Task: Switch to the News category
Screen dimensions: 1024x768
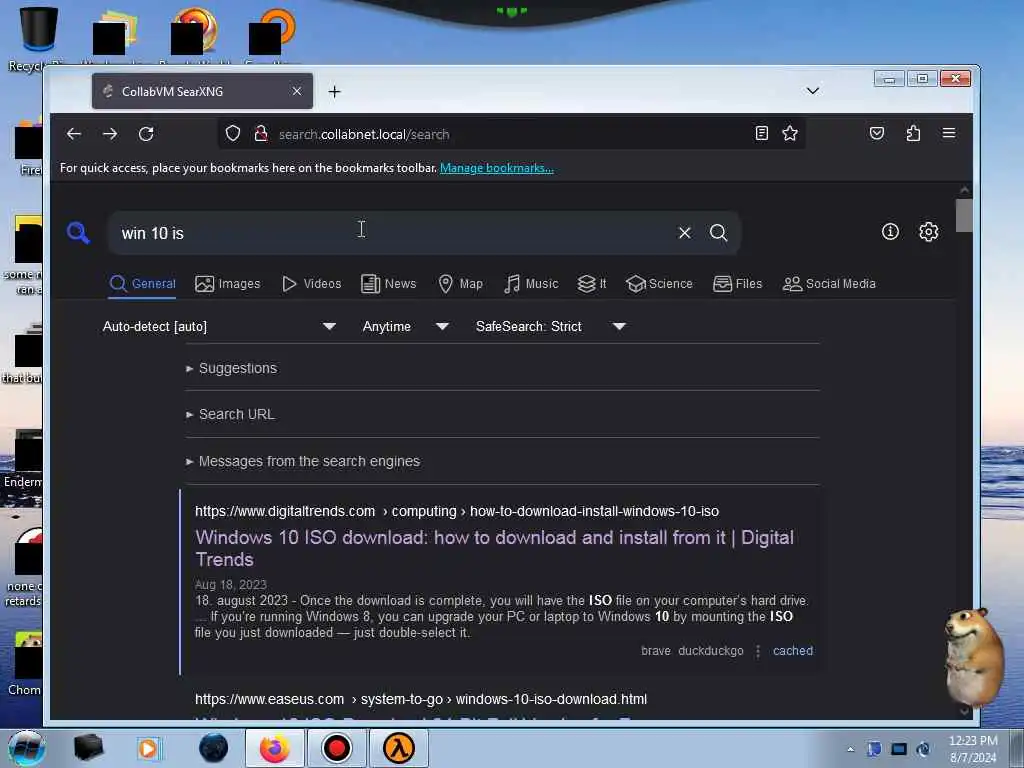Action: 389,283
